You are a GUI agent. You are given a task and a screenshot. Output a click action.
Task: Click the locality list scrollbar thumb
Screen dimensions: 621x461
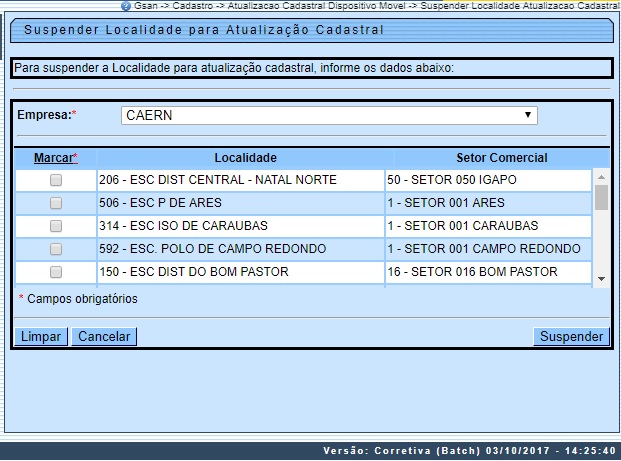(601, 196)
